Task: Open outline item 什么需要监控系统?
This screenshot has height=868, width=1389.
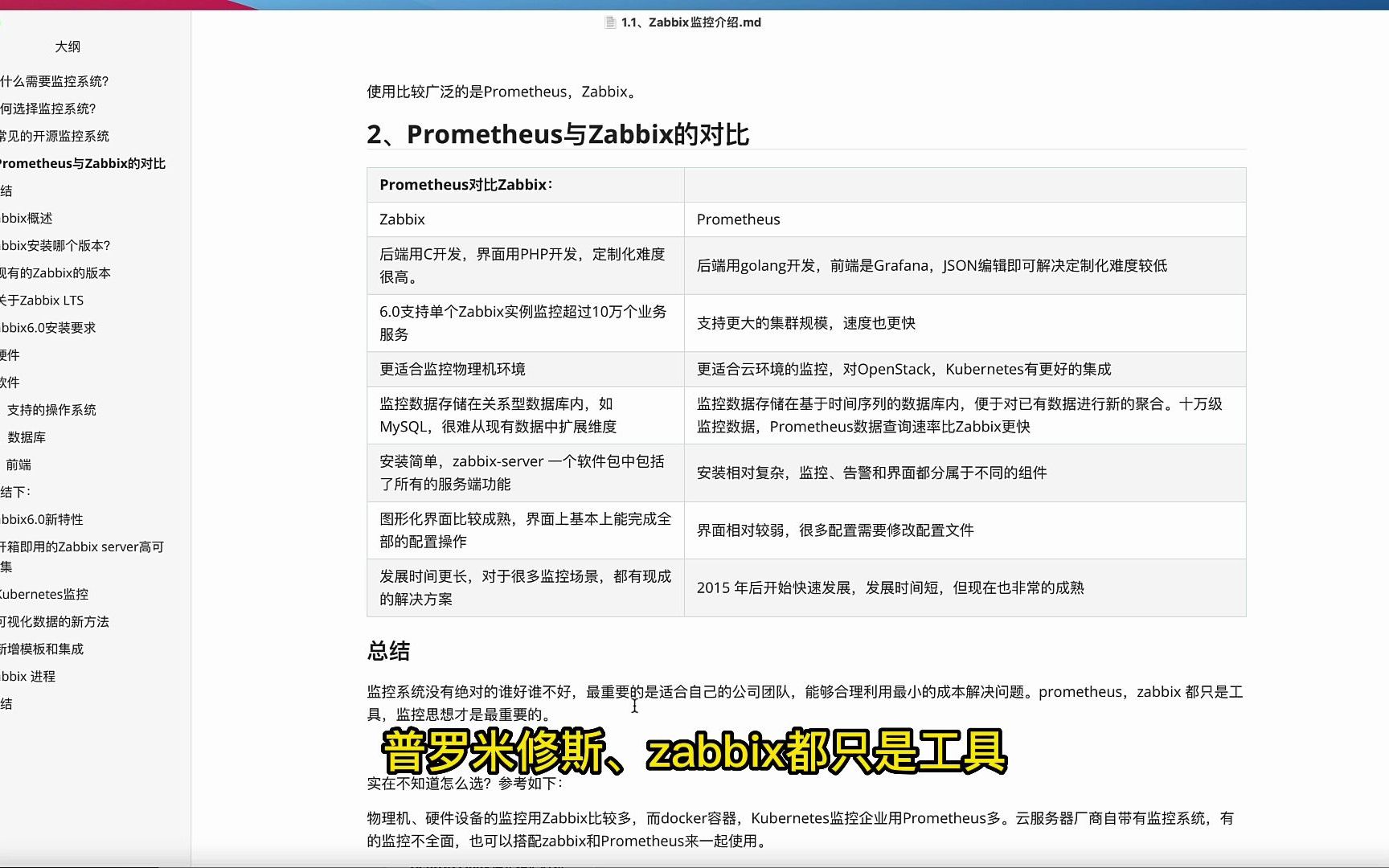Action: 54,81
